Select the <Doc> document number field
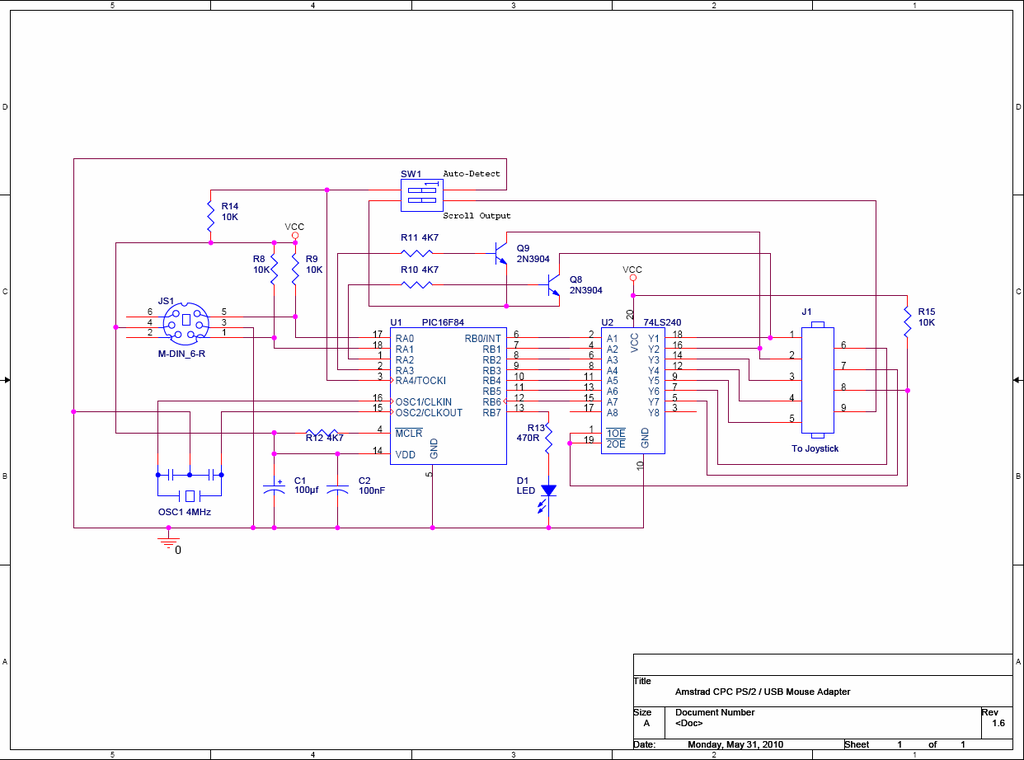This screenshot has height=760, width=1024. click(689, 723)
